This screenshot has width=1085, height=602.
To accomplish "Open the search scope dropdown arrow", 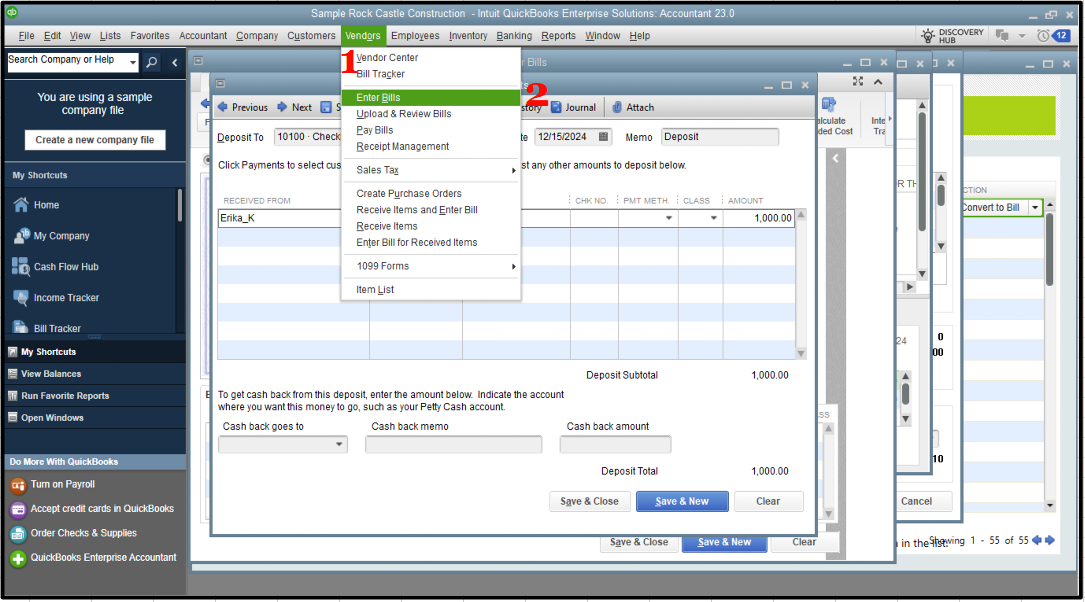I will click(133, 62).
